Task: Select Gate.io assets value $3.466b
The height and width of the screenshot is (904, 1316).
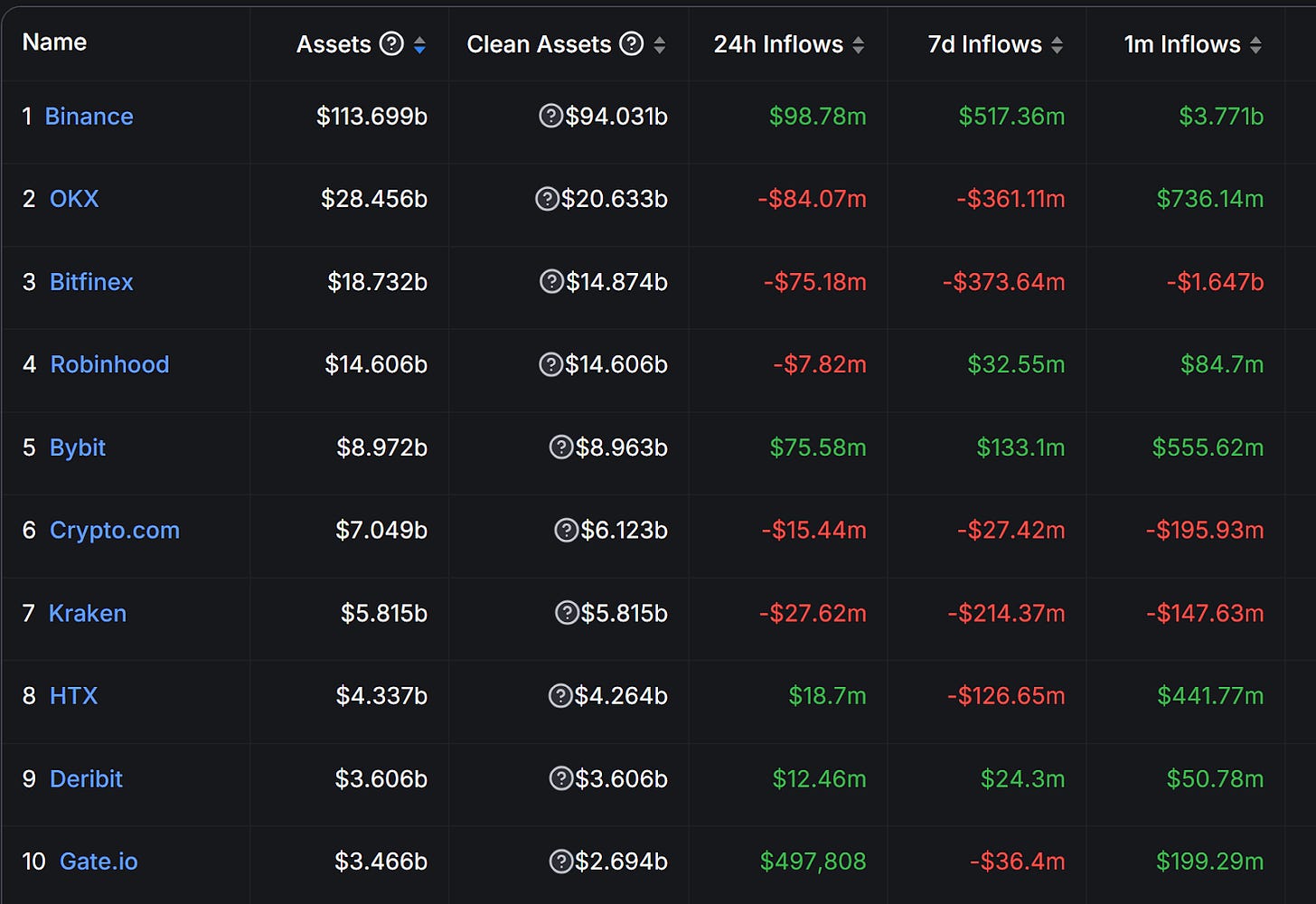Action: coord(381,862)
